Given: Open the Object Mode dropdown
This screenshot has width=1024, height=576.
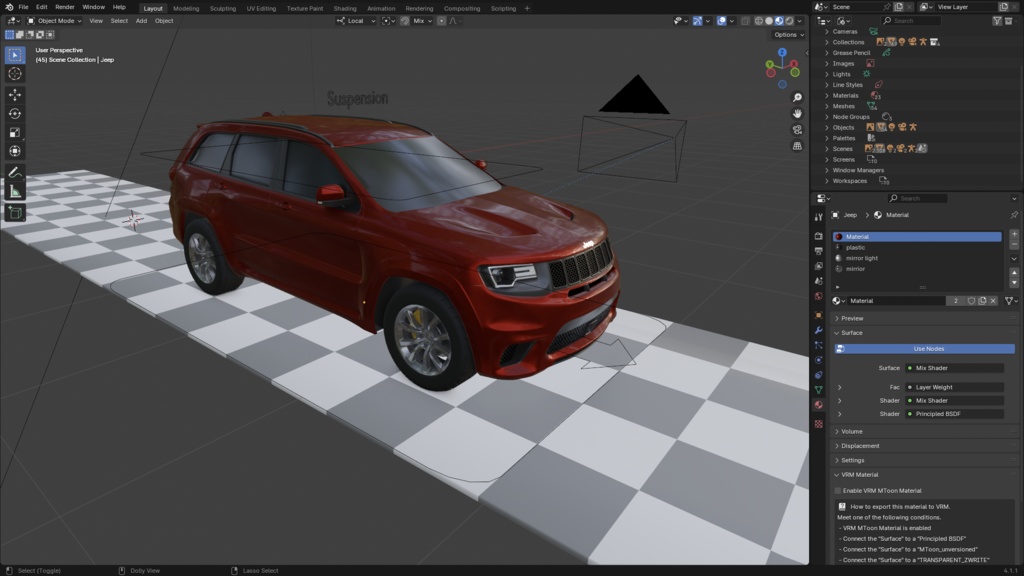Looking at the screenshot, I should (x=54, y=21).
